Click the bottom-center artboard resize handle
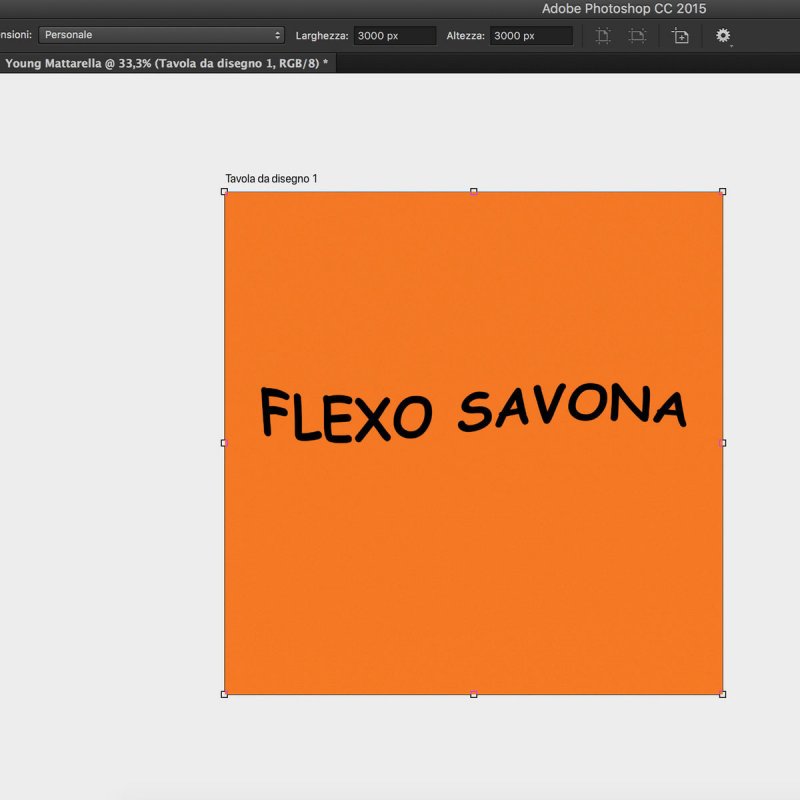 pyautogui.click(x=473, y=693)
